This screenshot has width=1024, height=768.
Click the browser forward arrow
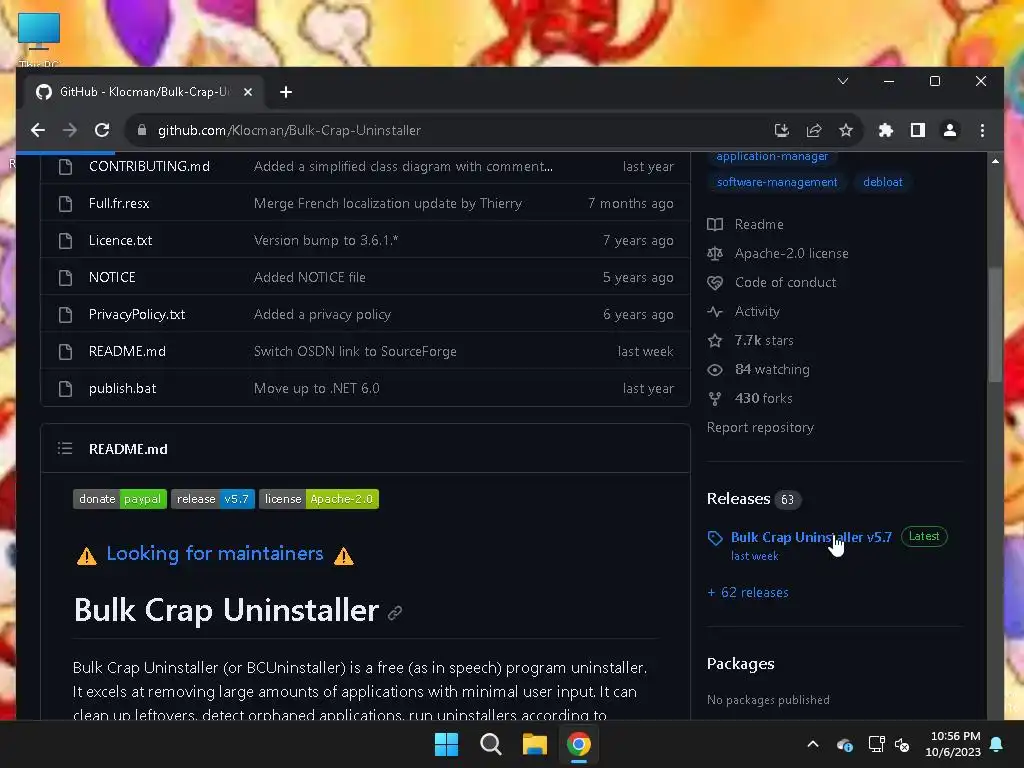[x=70, y=130]
